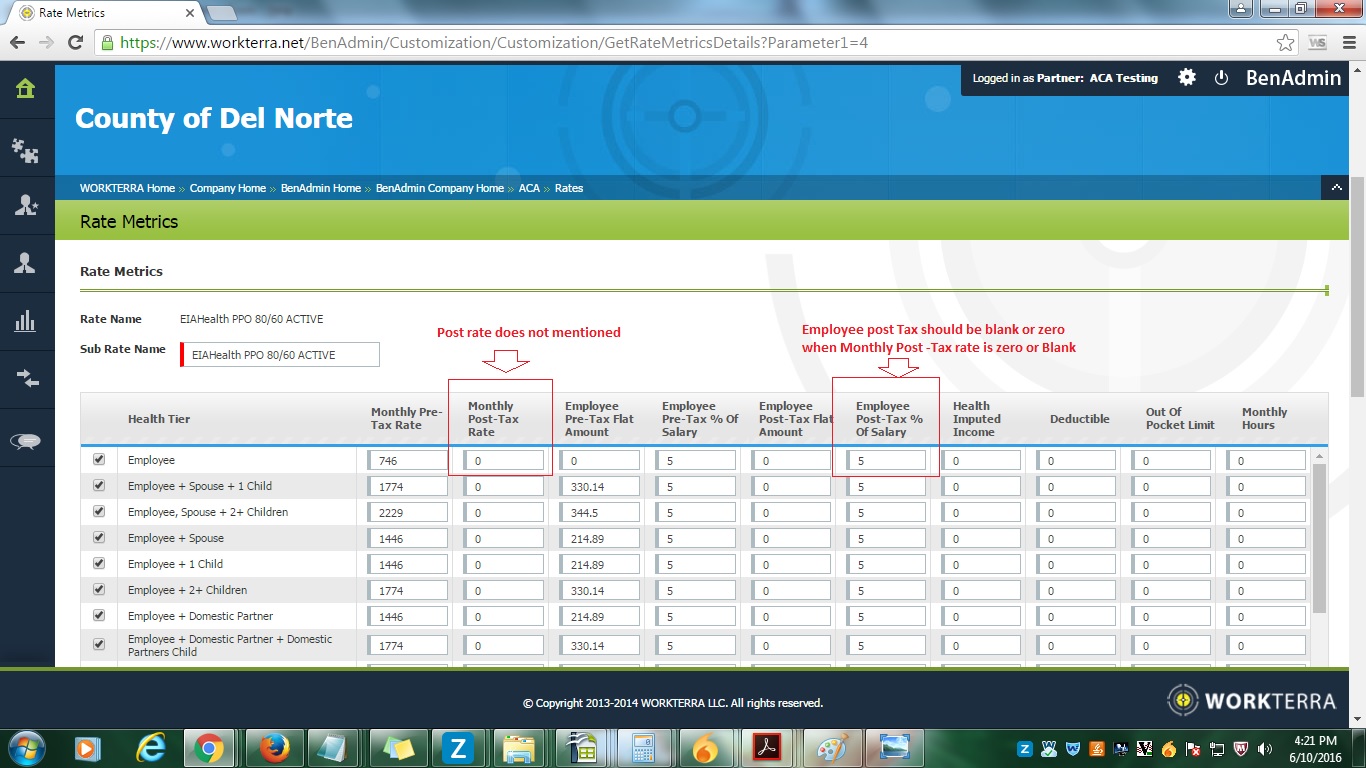Uncheck the Employee + 1 Child checkbox

click(x=98, y=564)
